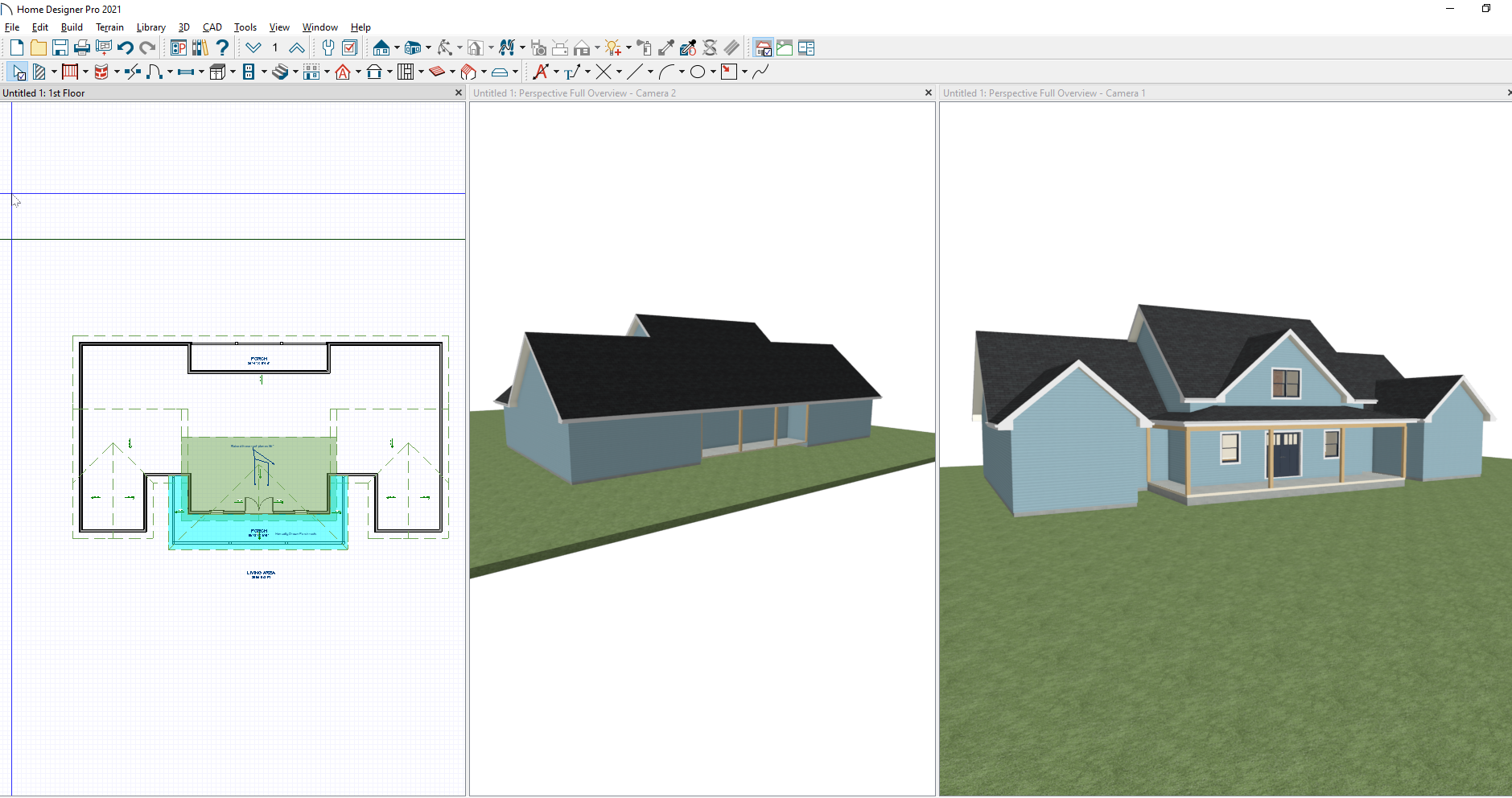Click the Add Lights bulb icon
The image size is (1512, 798).
tap(613, 48)
